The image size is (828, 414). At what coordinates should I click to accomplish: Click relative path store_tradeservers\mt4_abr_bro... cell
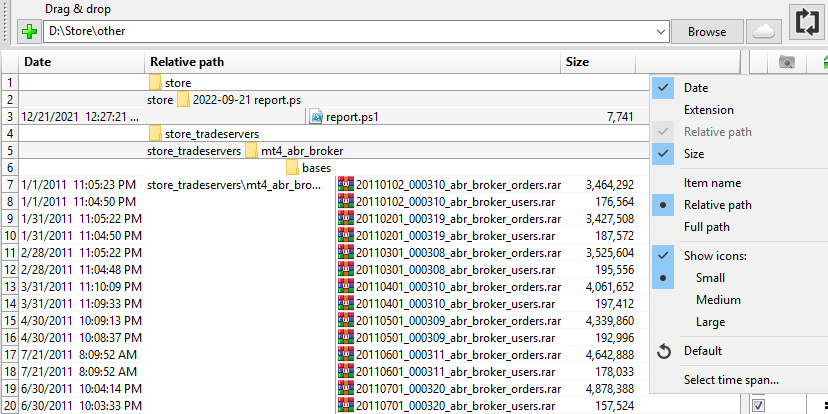click(x=233, y=185)
